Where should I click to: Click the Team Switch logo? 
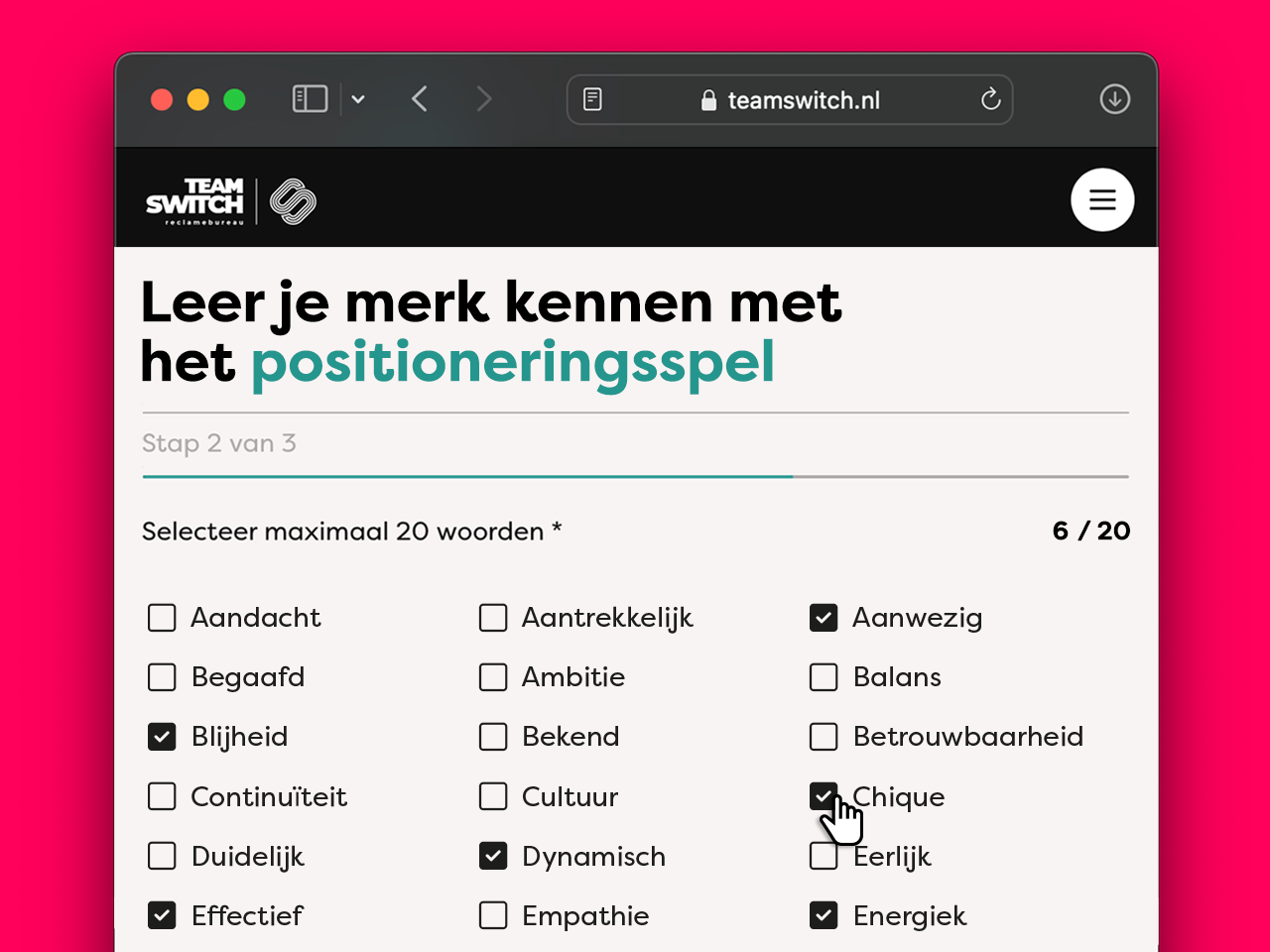(230, 201)
